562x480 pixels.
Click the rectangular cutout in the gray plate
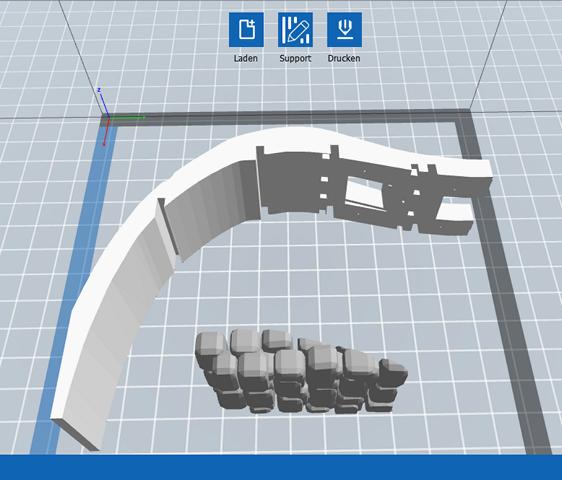(x=363, y=194)
